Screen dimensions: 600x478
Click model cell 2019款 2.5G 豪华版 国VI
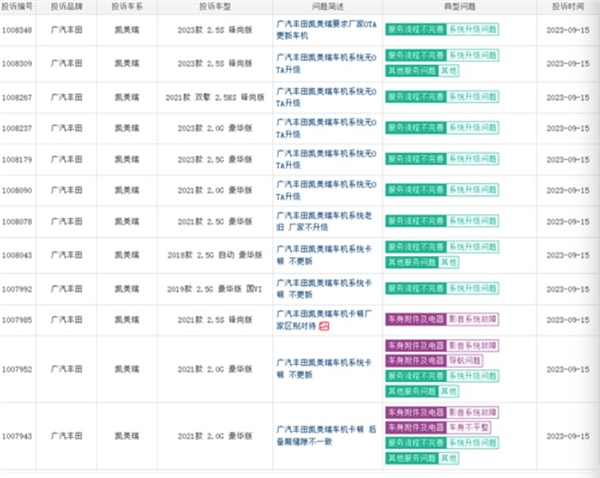point(215,289)
